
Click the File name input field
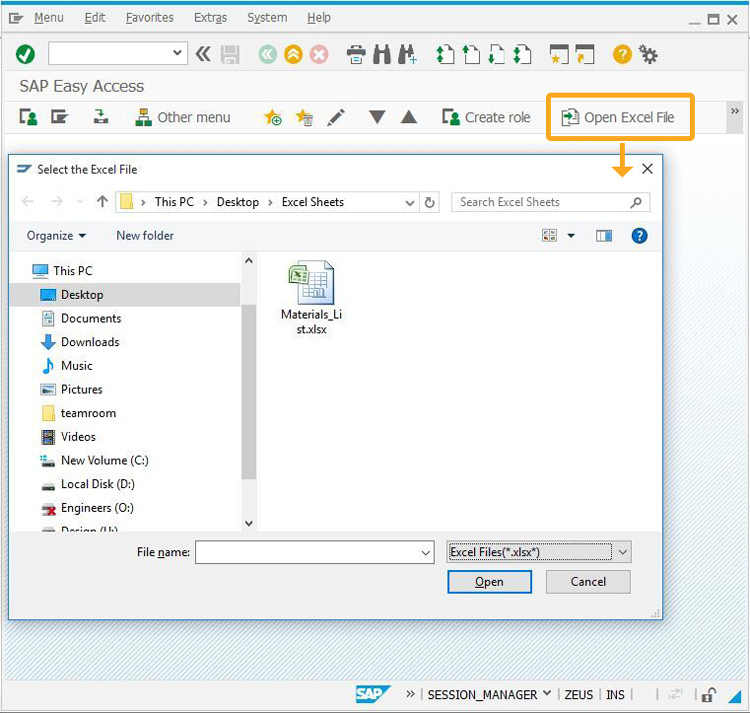[314, 552]
